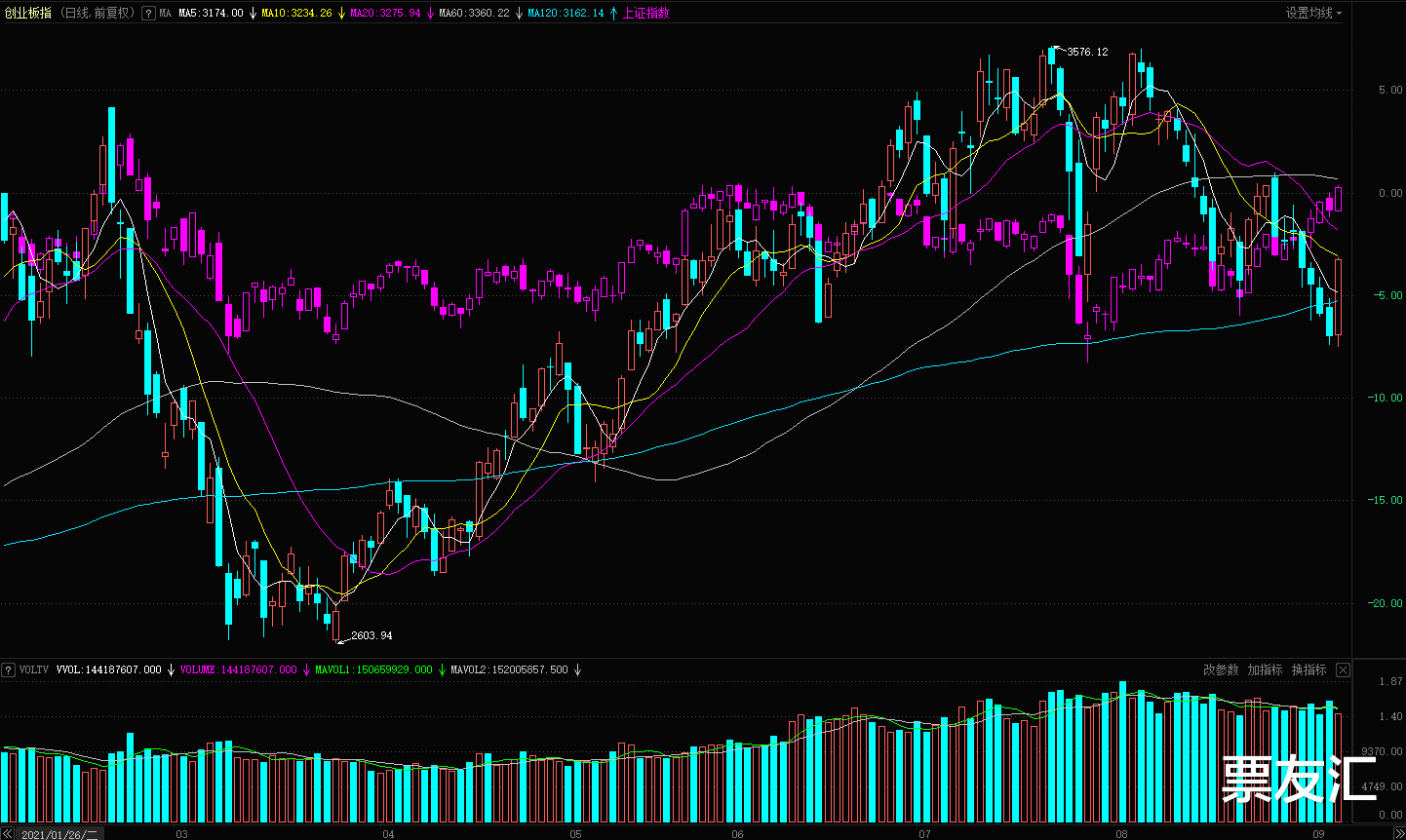Click the scroll-left double arrow at bottom left
Viewport: 1406px width, 840px height.
[x=7, y=834]
